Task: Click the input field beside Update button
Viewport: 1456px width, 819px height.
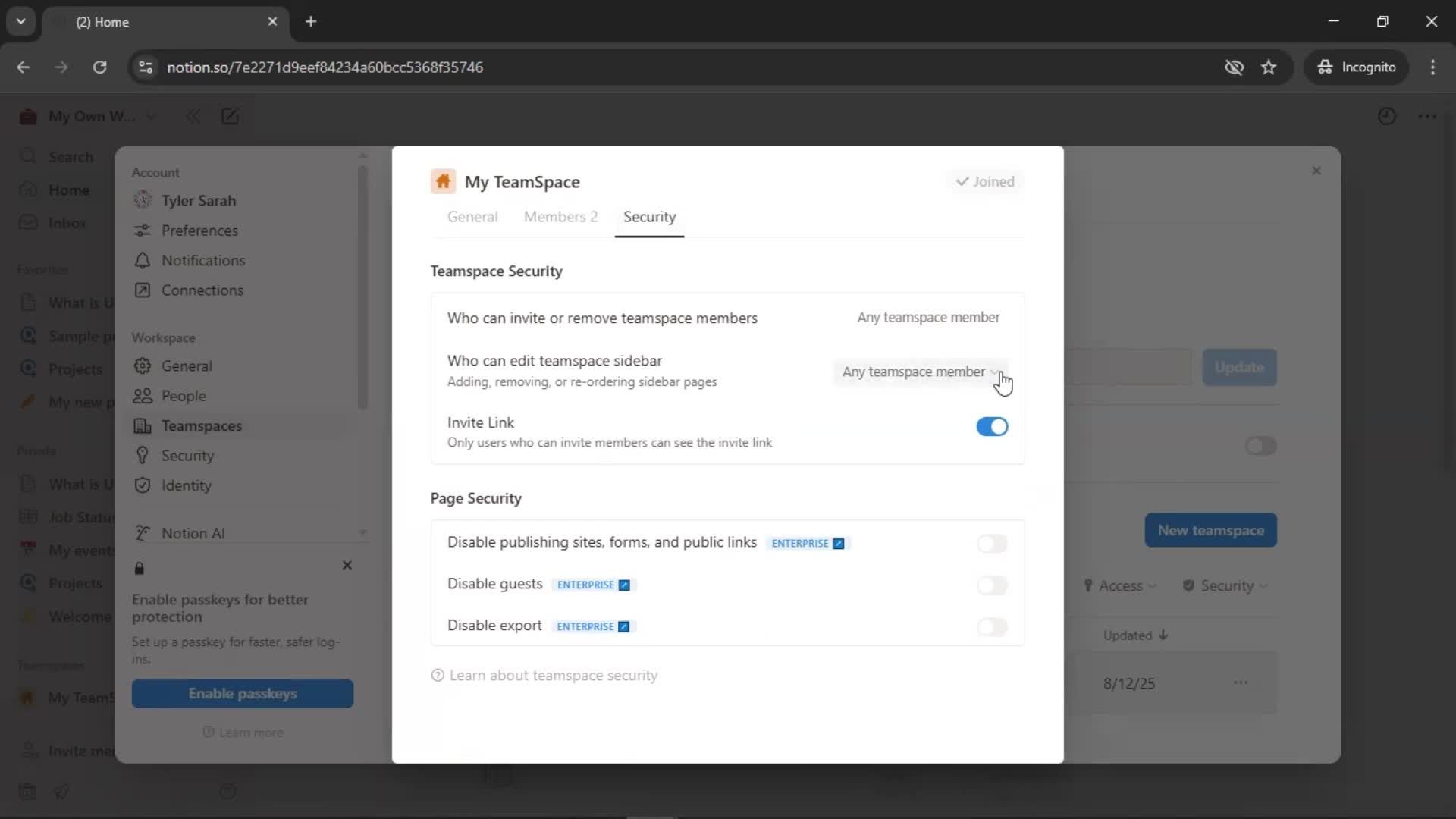Action: 1128,368
